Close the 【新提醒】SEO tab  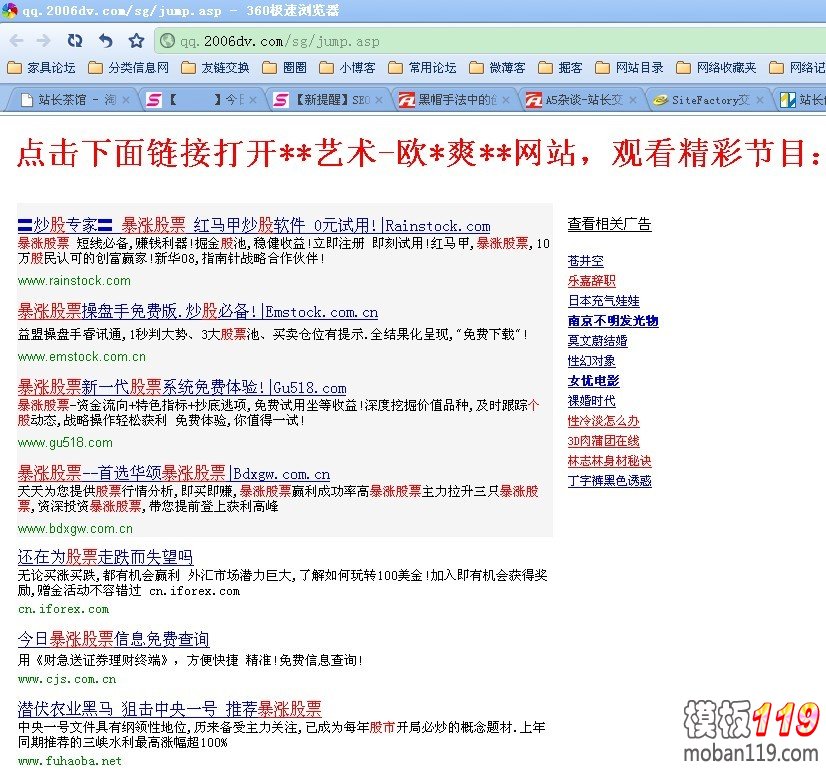[x=379, y=100]
